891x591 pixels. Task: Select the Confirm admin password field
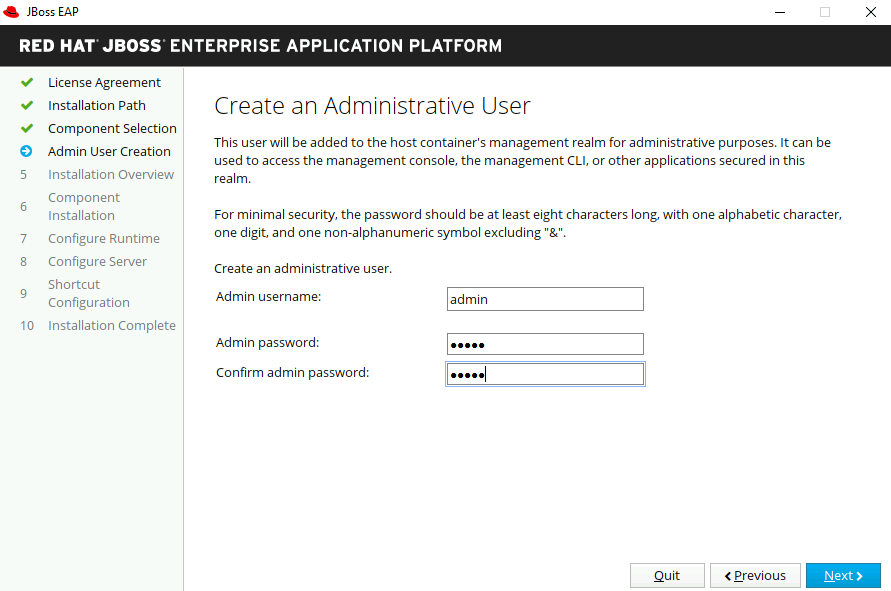[545, 374]
